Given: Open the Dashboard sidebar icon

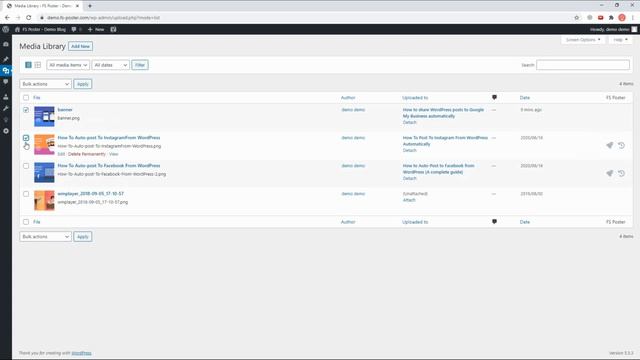Looking at the screenshot, I should click(6, 44).
